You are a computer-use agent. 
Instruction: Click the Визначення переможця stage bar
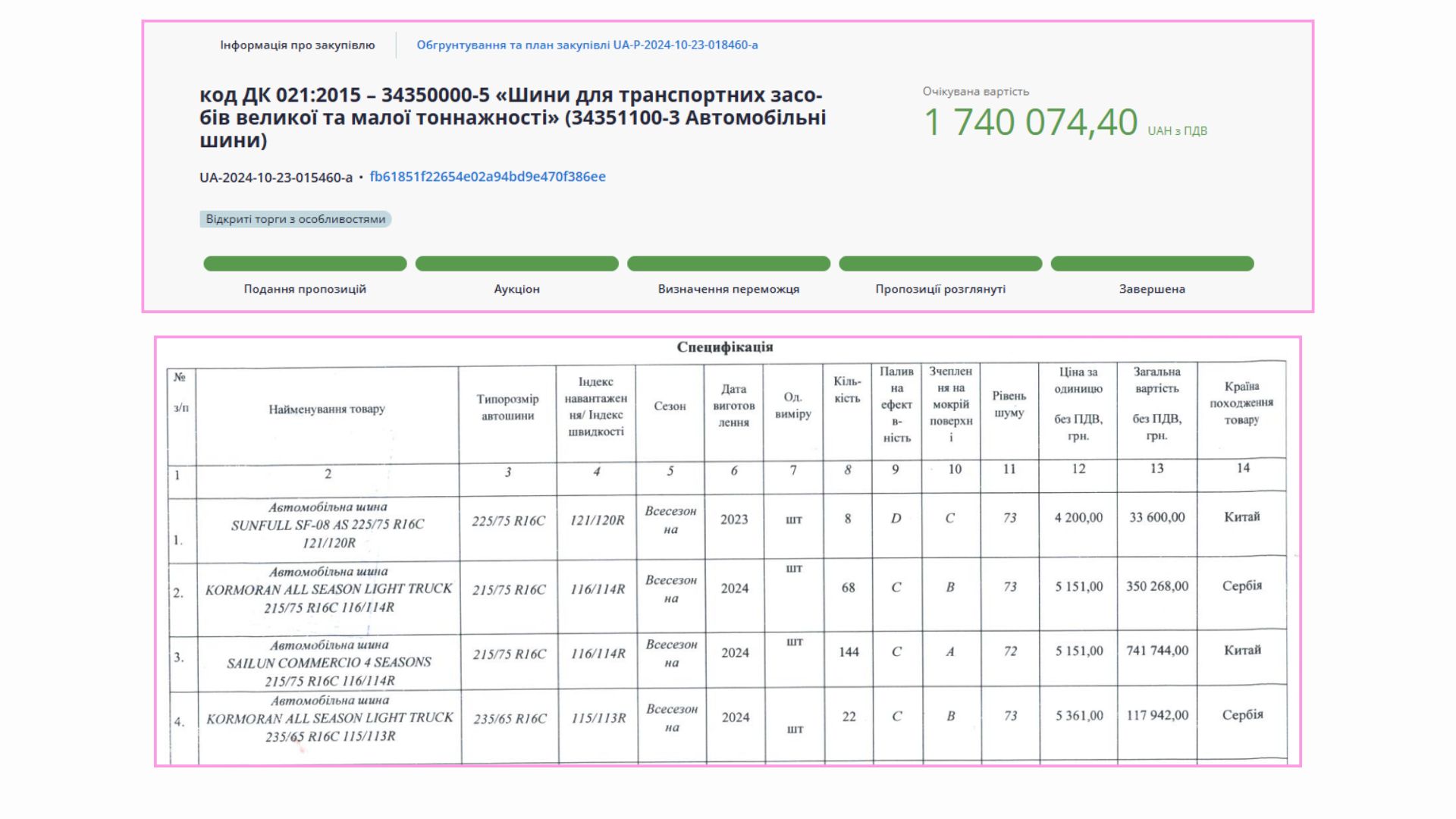pyautogui.click(x=728, y=264)
